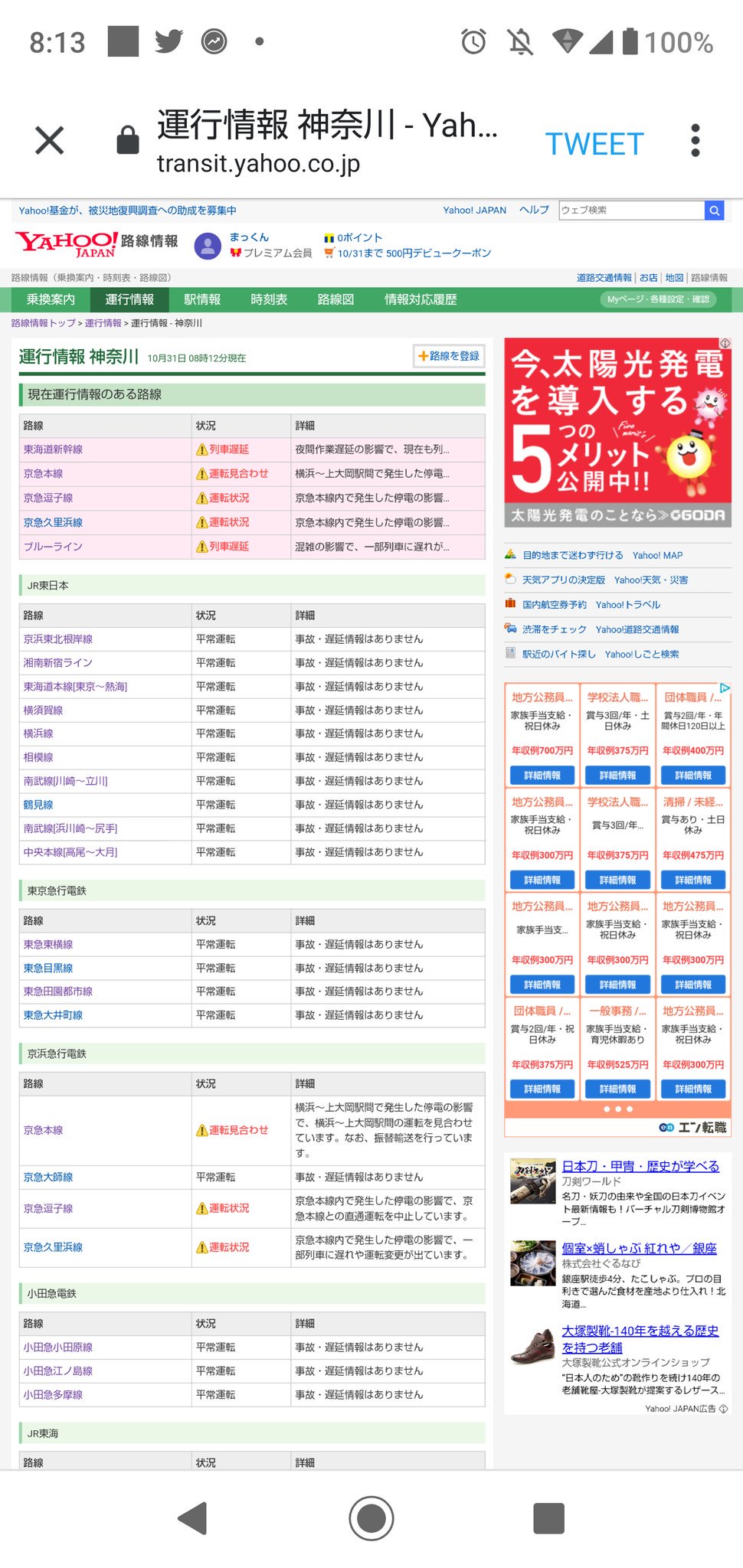
Task: Click the Yahoo!しごと検索 icon
Action: coord(511,653)
